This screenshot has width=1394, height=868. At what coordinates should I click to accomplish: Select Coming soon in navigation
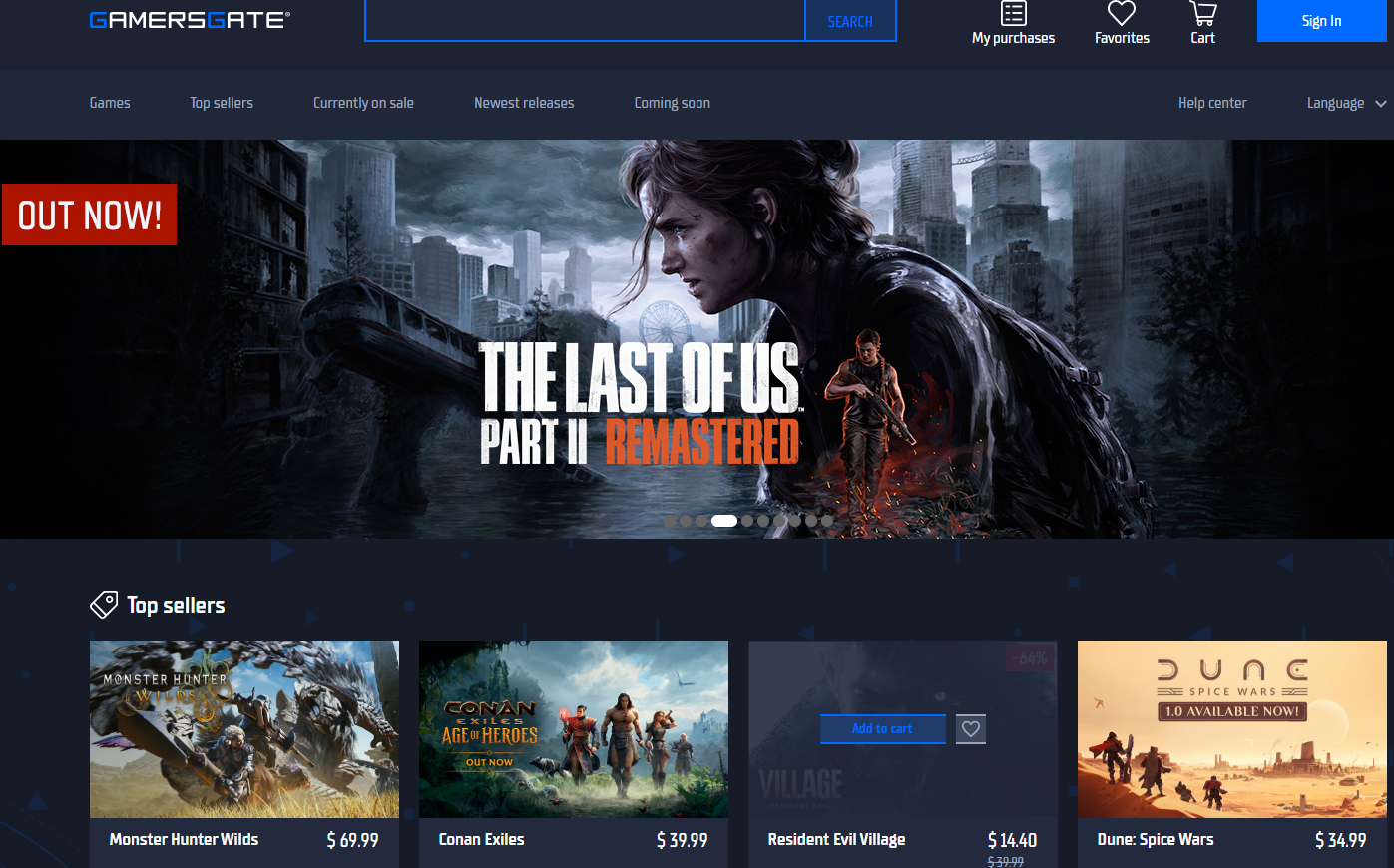[x=672, y=103]
